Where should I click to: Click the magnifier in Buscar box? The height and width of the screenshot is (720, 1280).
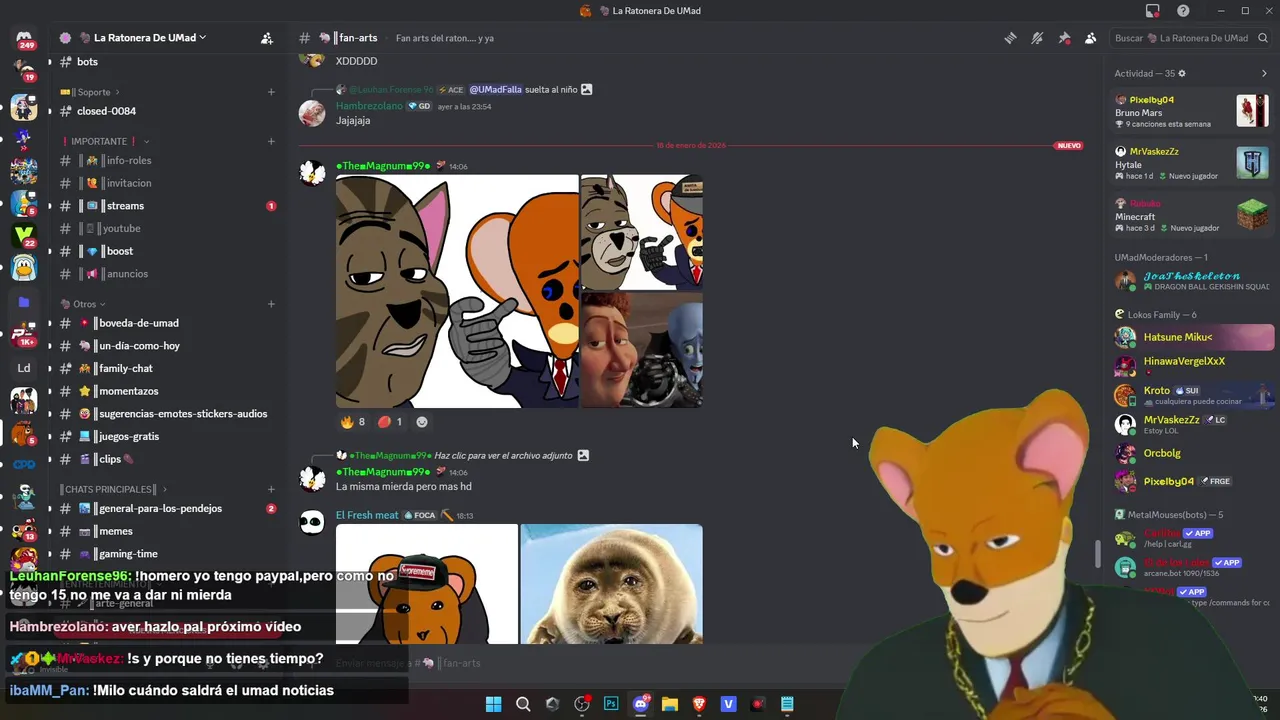click(x=1263, y=38)
